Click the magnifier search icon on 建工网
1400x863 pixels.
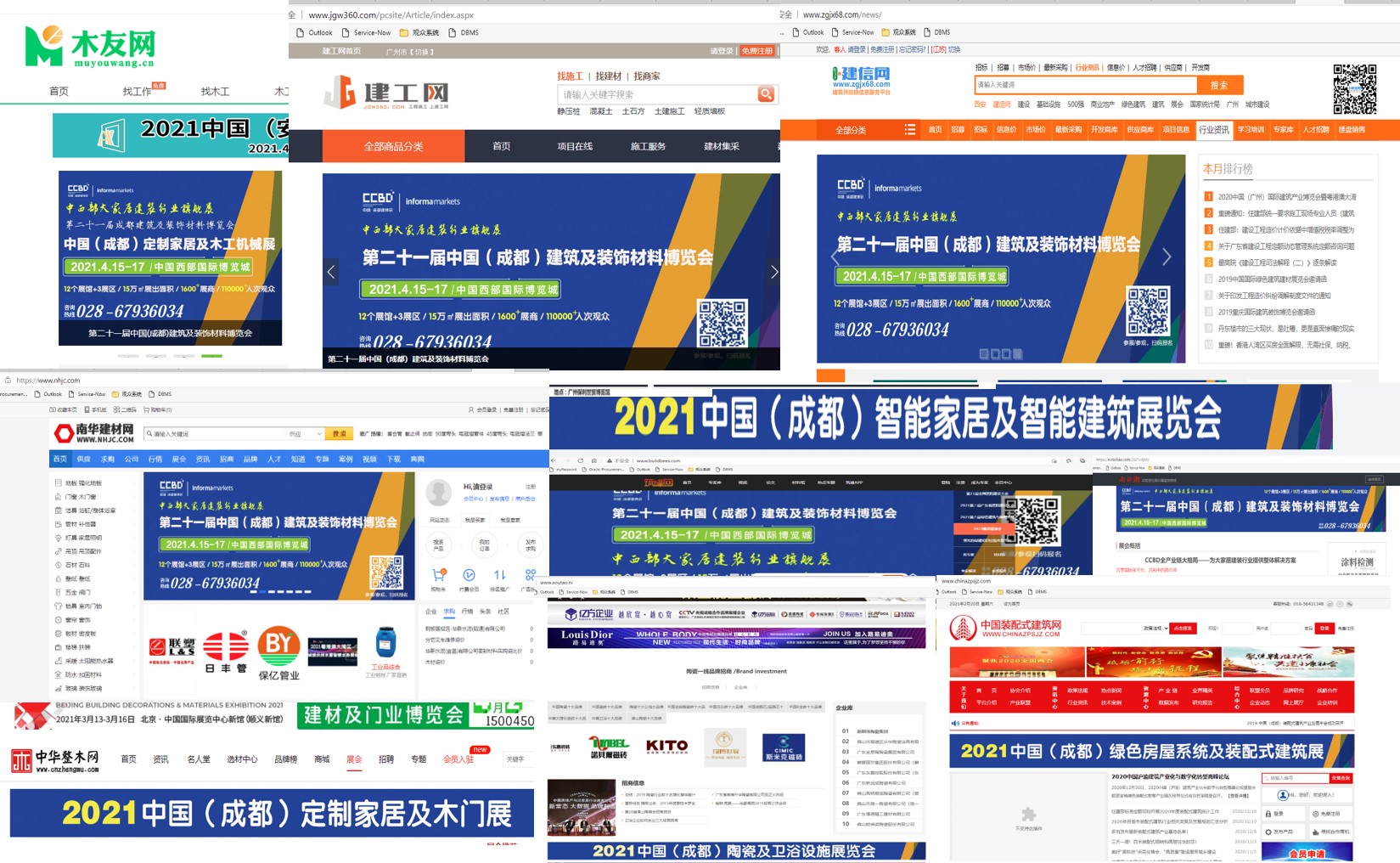[765, 93]
